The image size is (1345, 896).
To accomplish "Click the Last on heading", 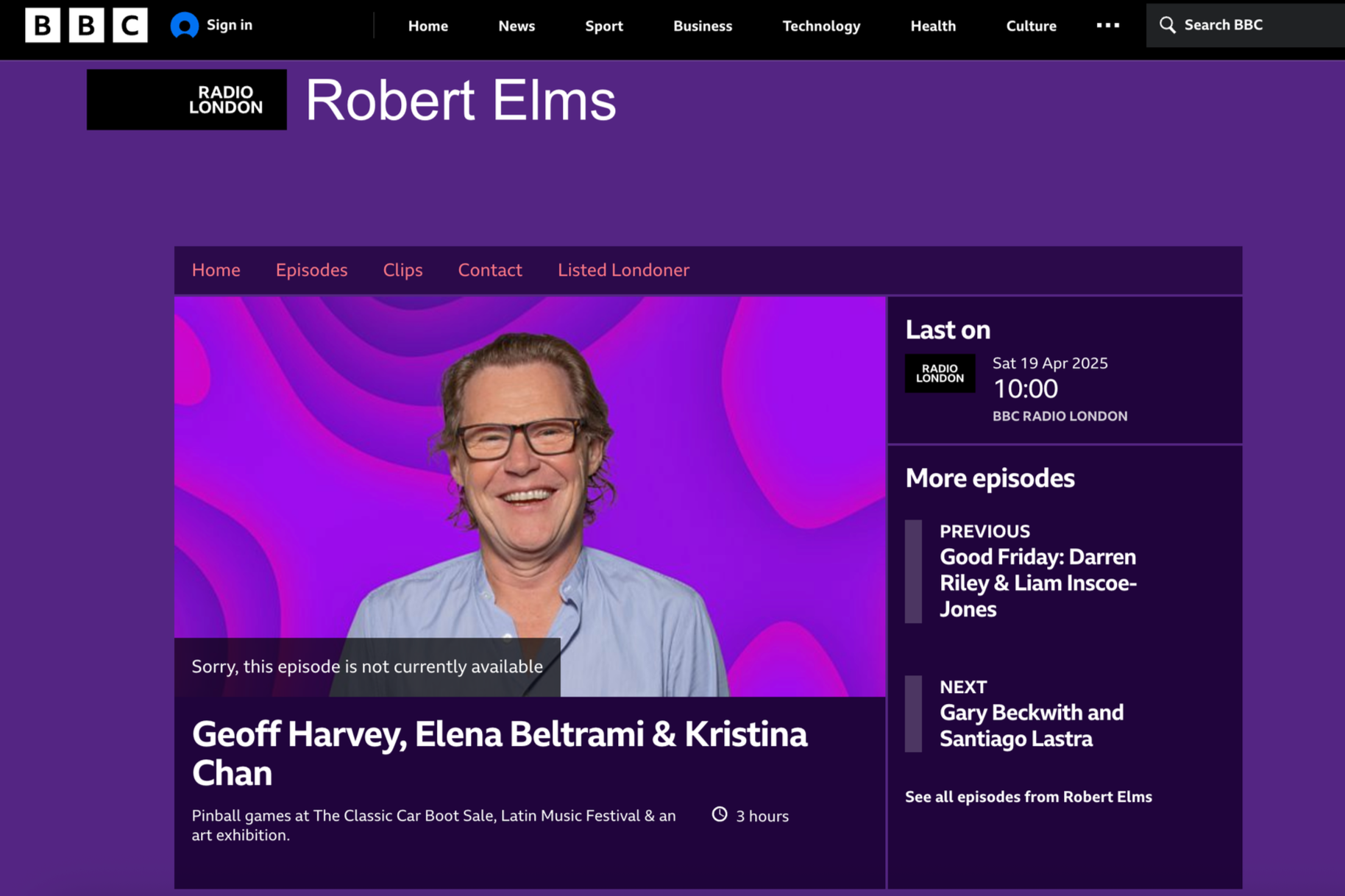I will pos(948,330).
